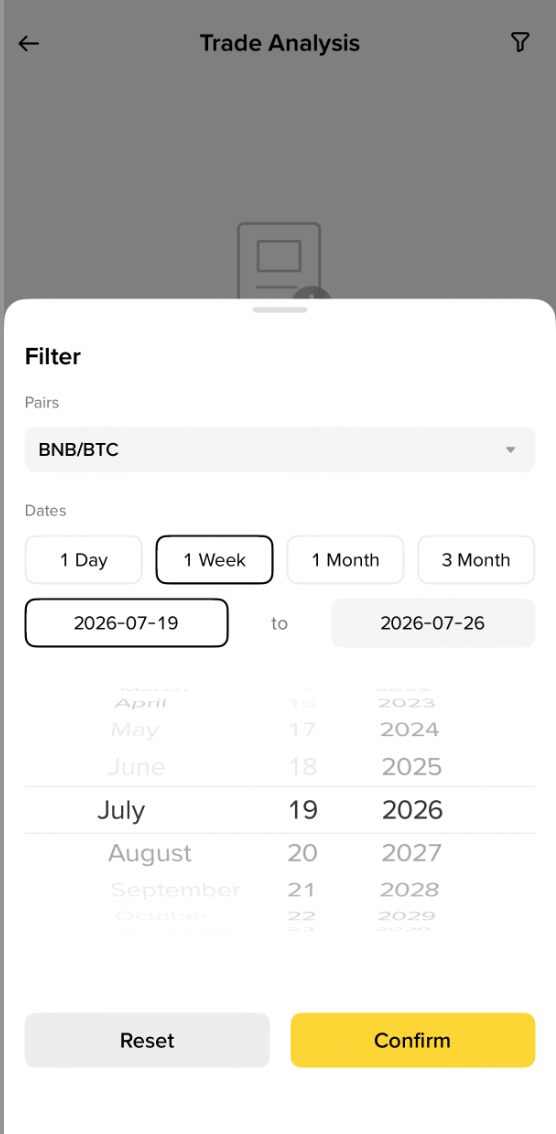This screenshot has width=556, height=1134.
Task: Select year 2025 in the picker
Action: [411, 767]
